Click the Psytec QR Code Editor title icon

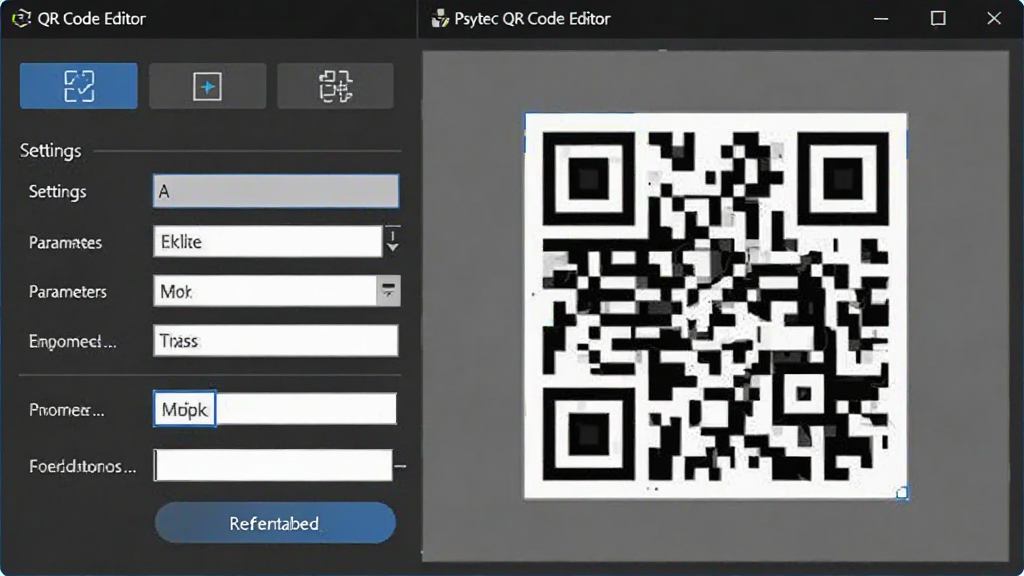pos(440,18)
